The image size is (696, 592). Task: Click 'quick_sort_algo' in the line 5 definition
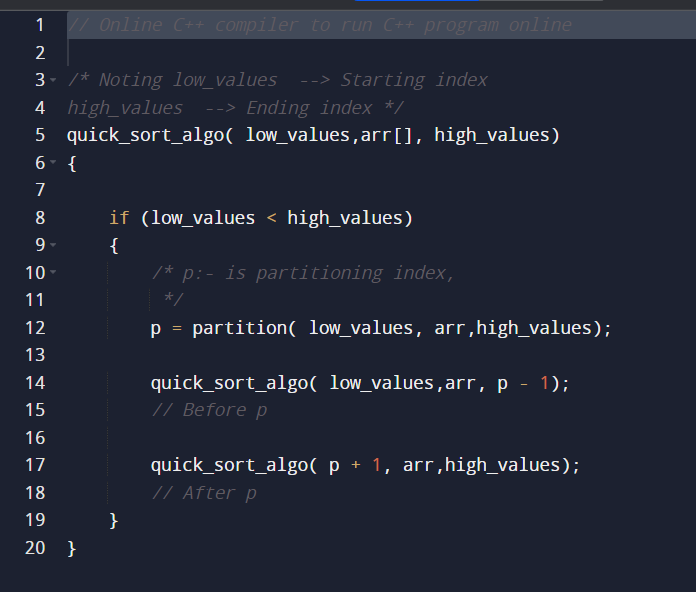pyautogui.click(x=146, y=135)
